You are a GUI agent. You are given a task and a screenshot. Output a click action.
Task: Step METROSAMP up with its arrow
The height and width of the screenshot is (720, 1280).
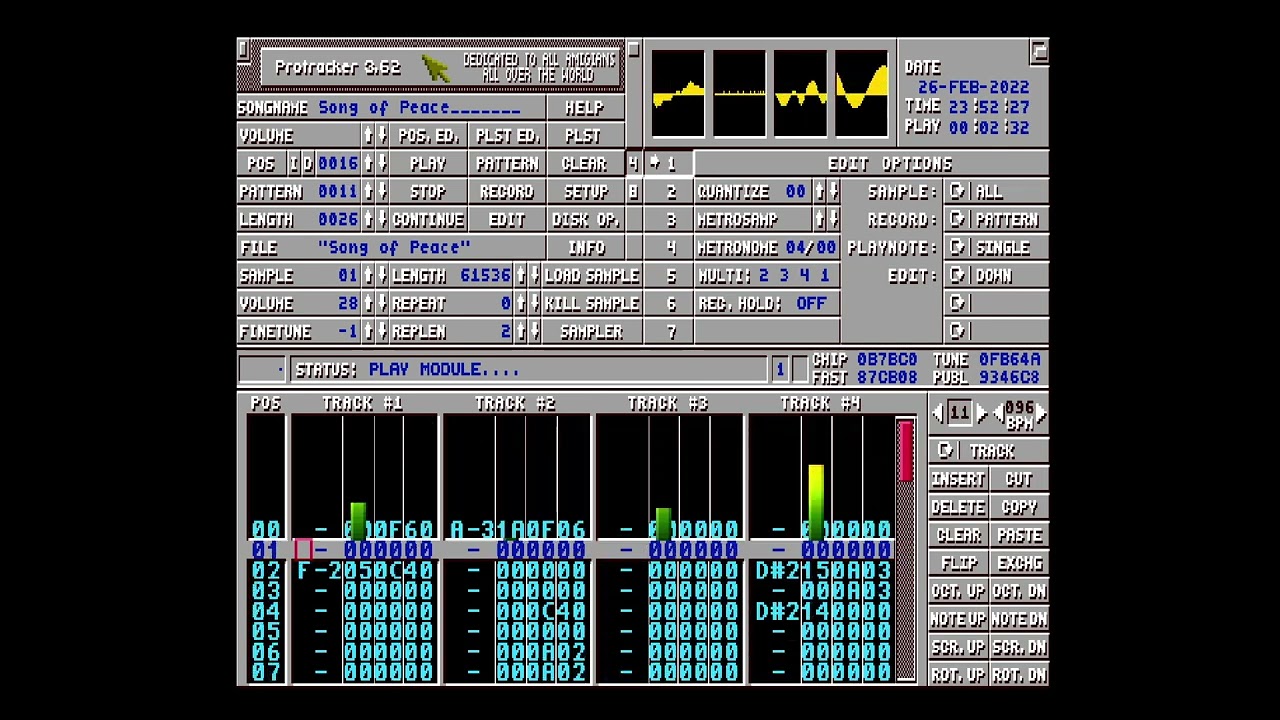tap(820, 220)
